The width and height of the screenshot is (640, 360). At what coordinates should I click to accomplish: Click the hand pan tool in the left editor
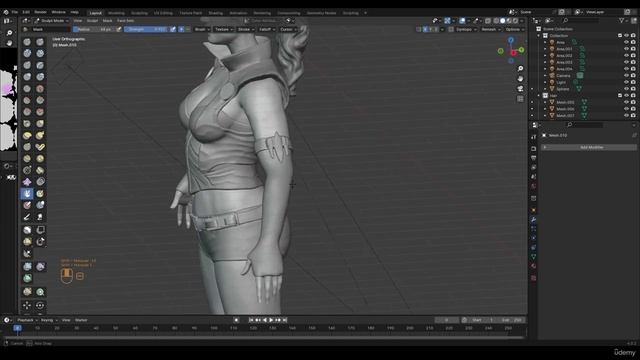click(9, 43)
